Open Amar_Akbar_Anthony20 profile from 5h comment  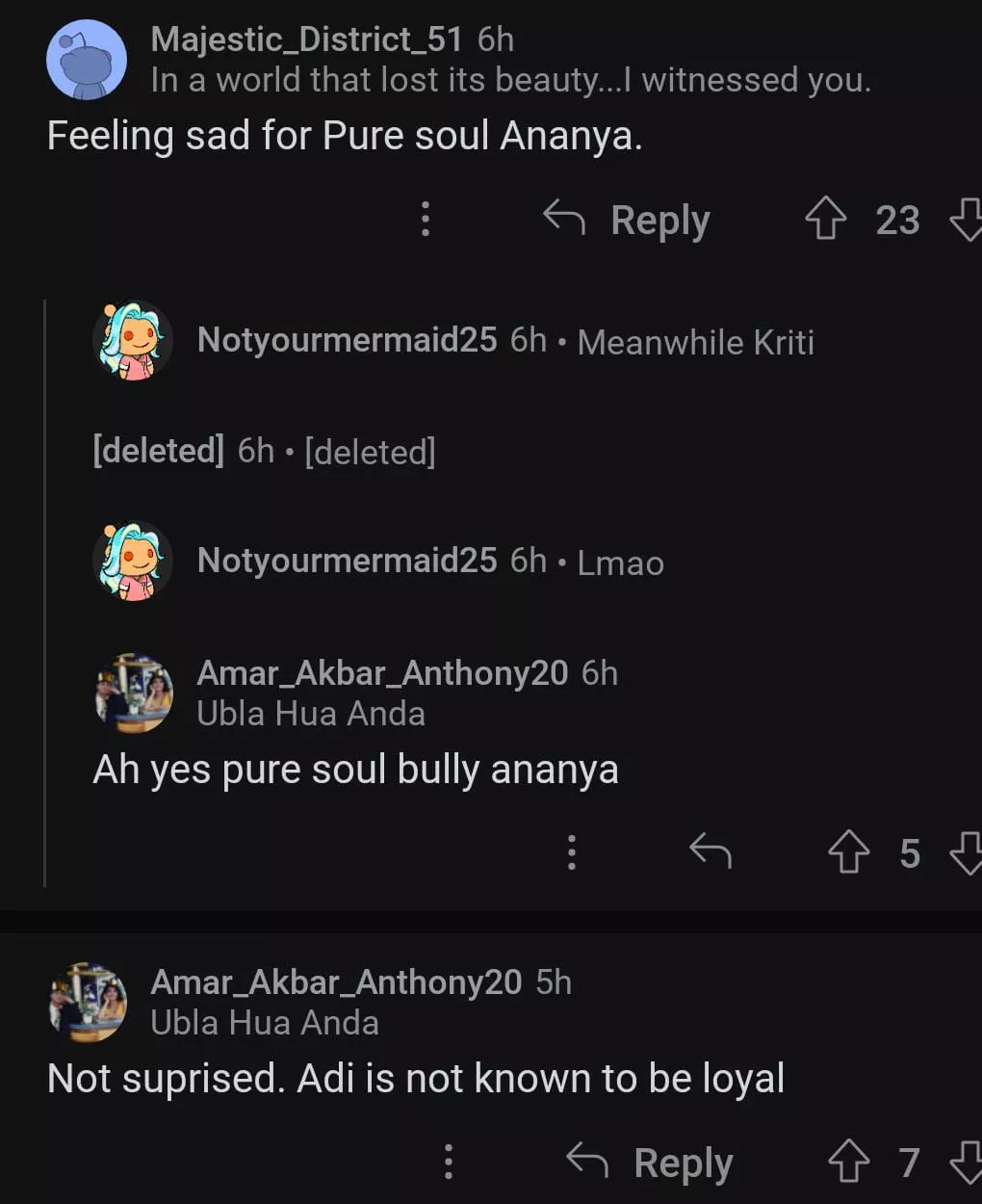pyautogui.click(x=336, y=982)
